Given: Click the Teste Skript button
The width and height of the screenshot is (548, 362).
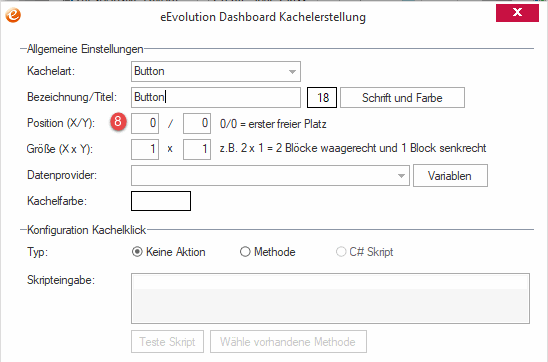Looking at the screenshot, I should click(x=167, y=341).
